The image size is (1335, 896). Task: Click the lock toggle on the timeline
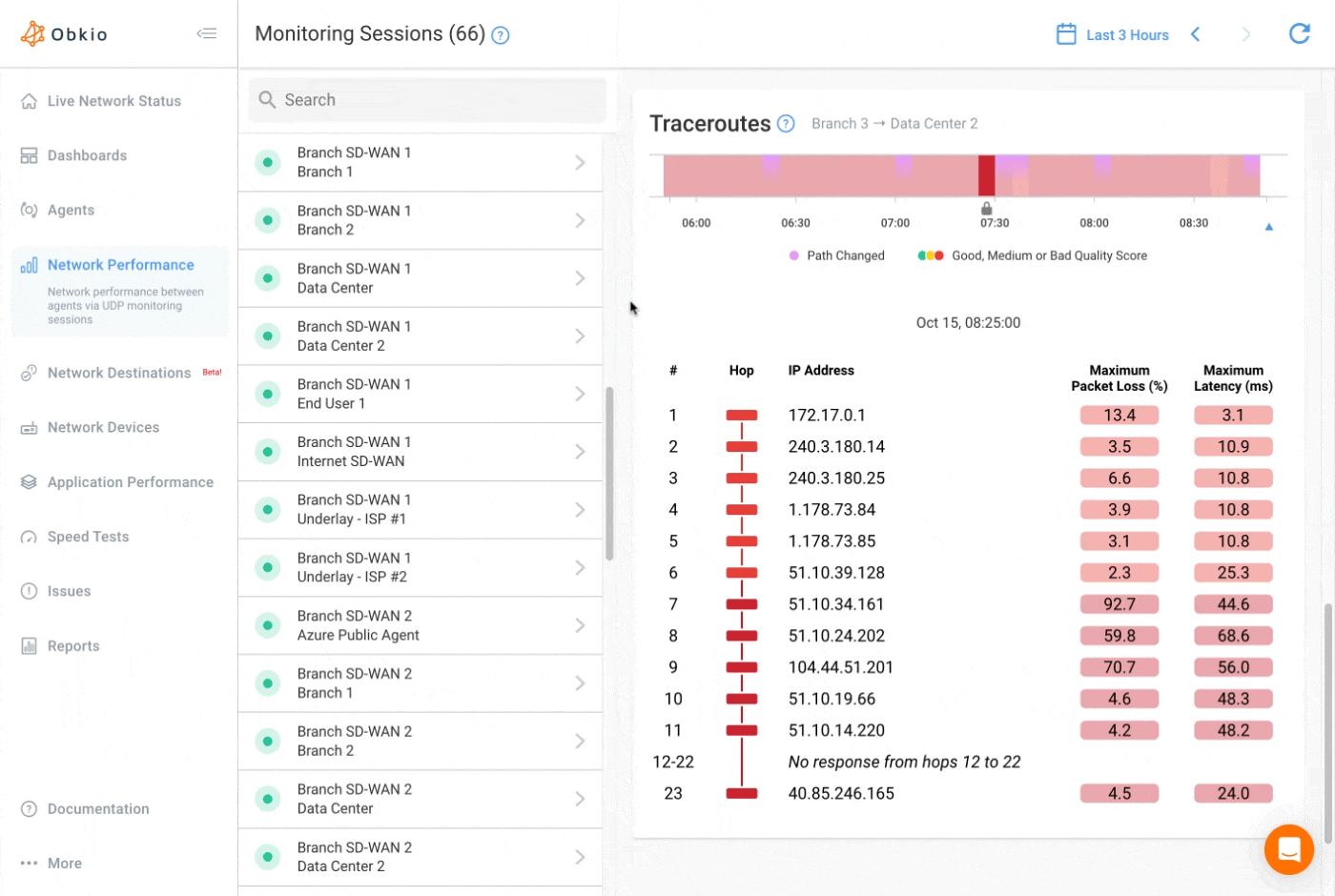click(x=987, y=208)
